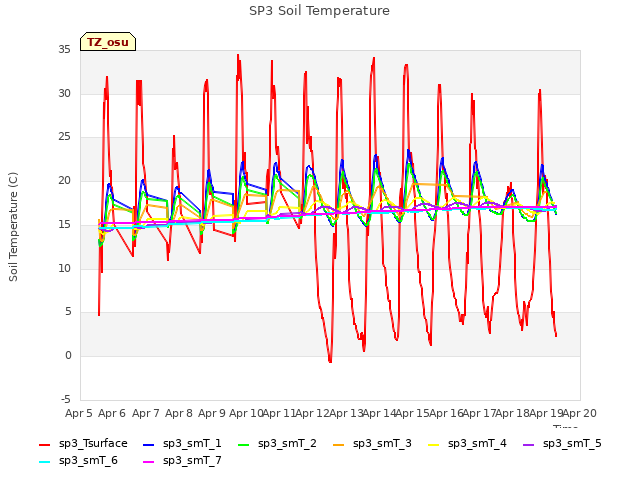Click the red sp3_Tsurface legend swatch

44,444
